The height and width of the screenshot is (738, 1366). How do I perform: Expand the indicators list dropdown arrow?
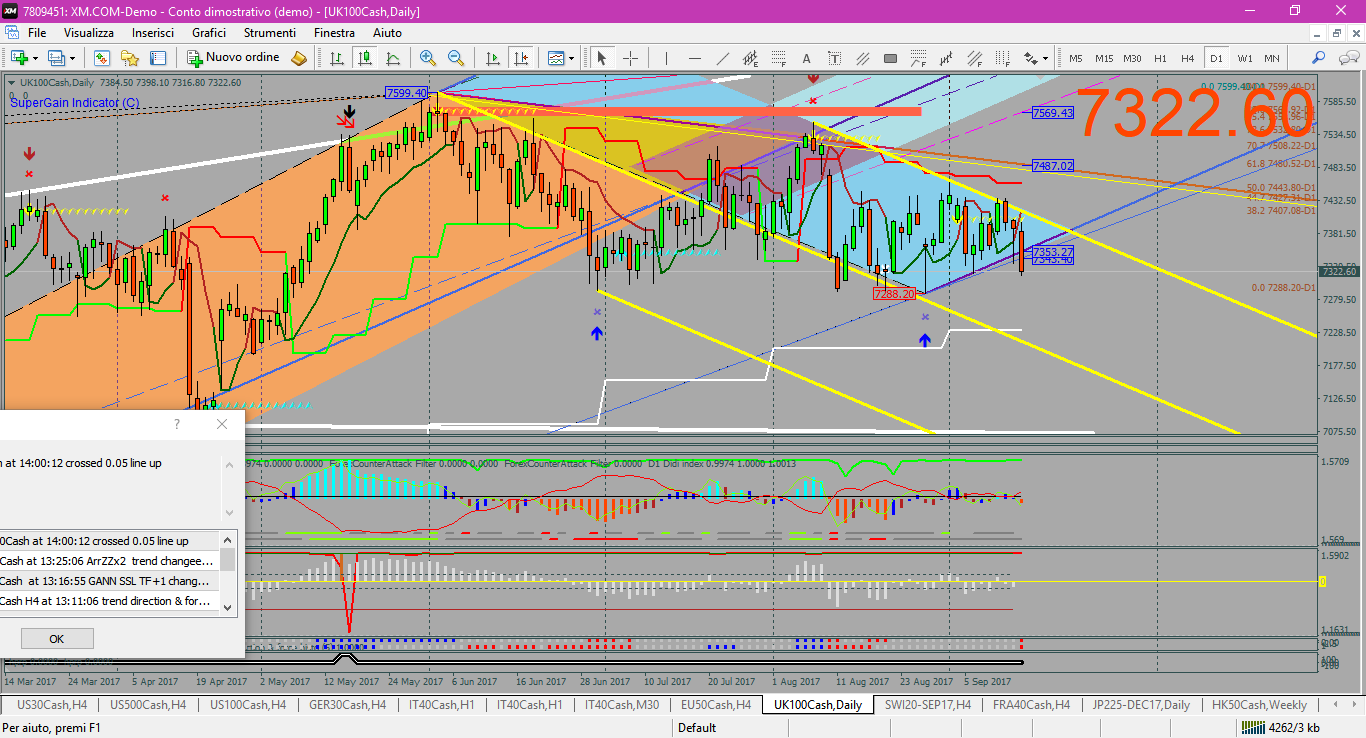coord(572,58)
